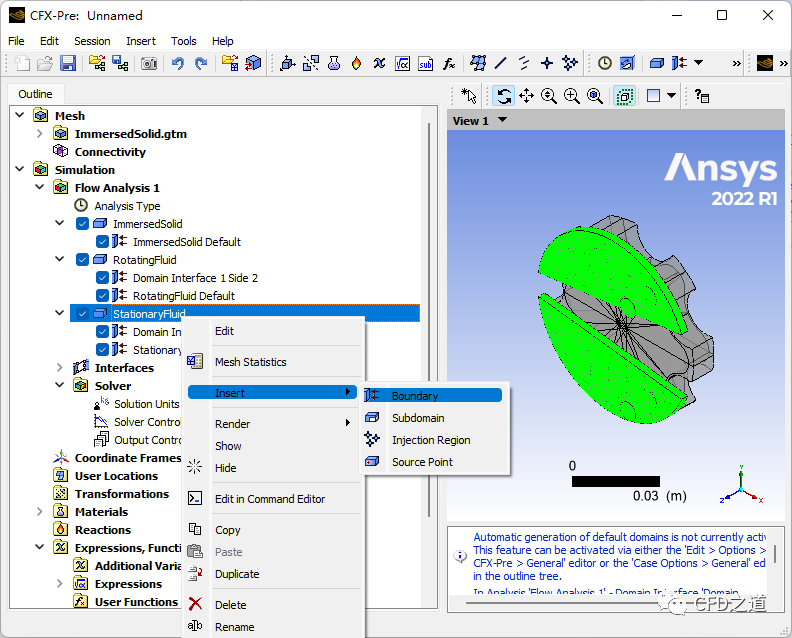Toggle the highlighting icon in viewer toolbar
This screenshot has height=638, width=792.
(x=625, y=95)
